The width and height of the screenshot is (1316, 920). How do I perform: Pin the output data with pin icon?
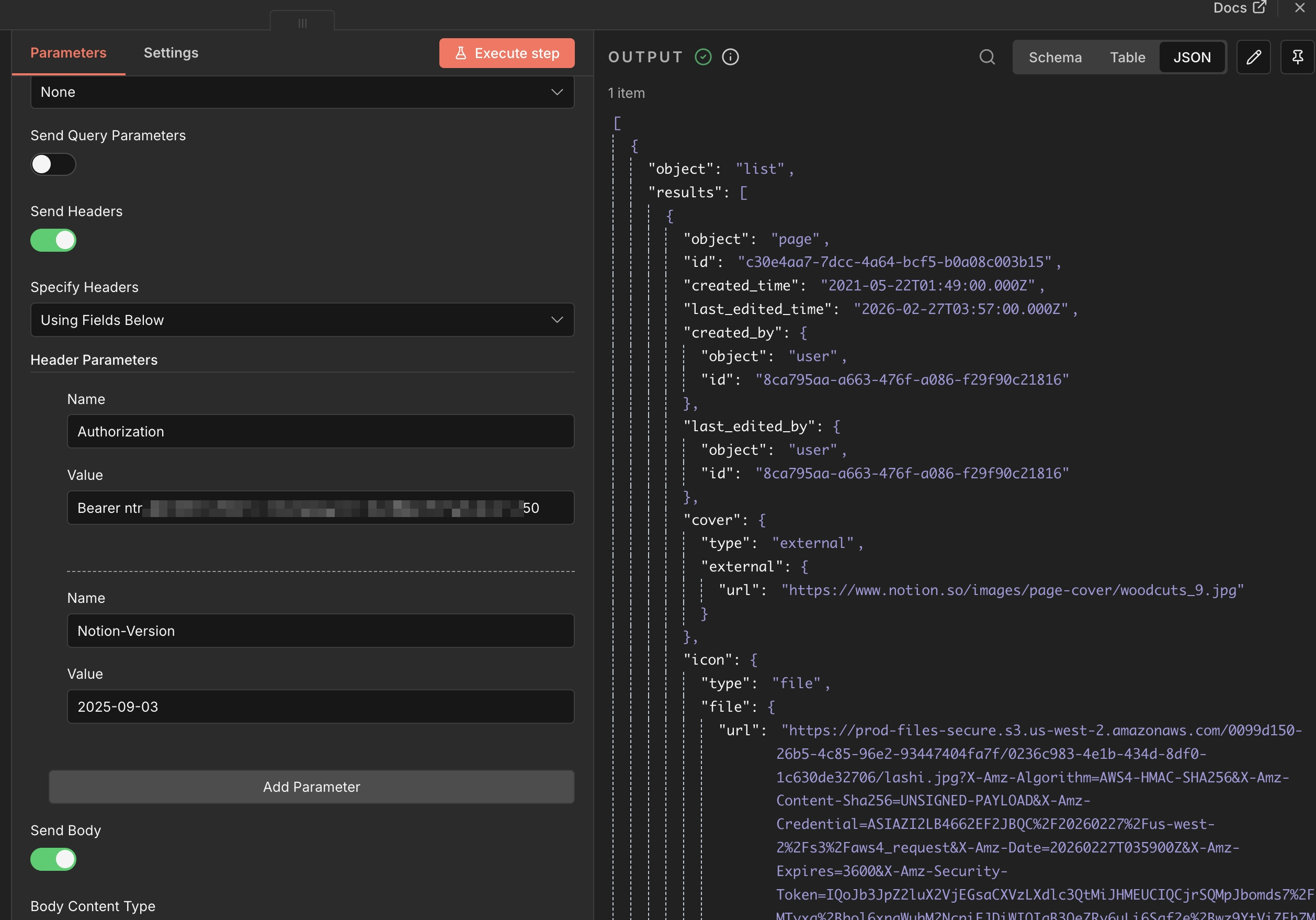[1297, 57]
